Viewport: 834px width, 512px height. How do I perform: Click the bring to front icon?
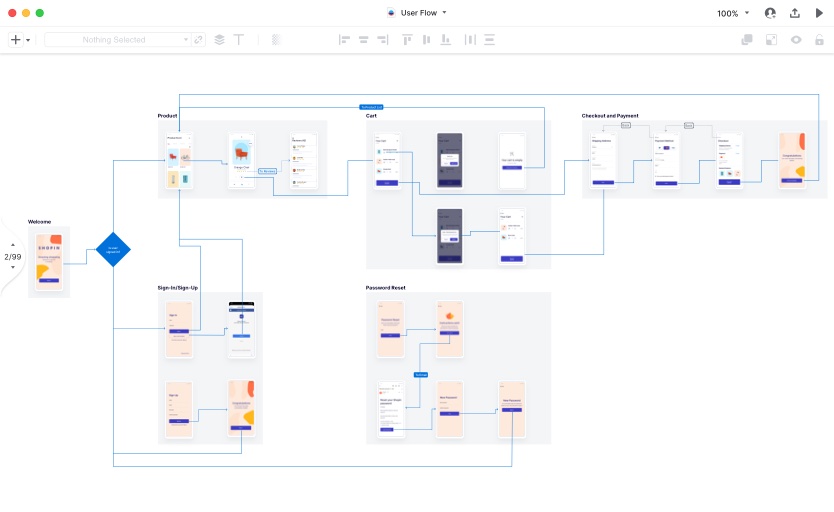[x=746, y=40]
